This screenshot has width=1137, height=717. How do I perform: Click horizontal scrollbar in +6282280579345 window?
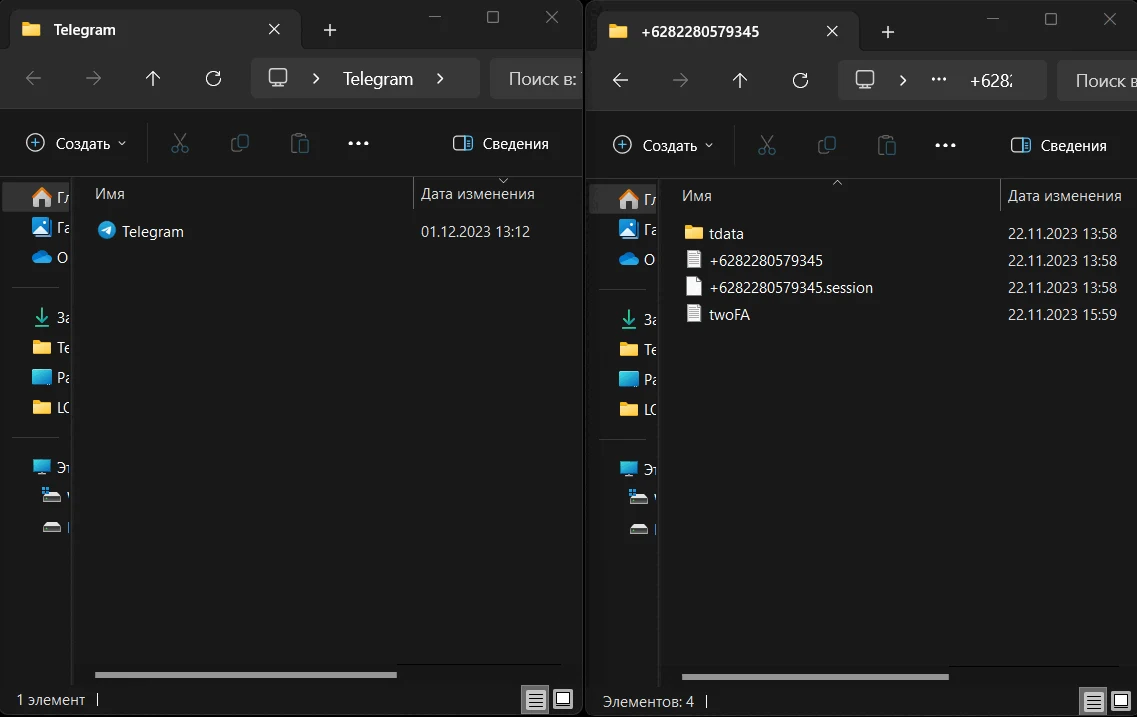[815, 677]
